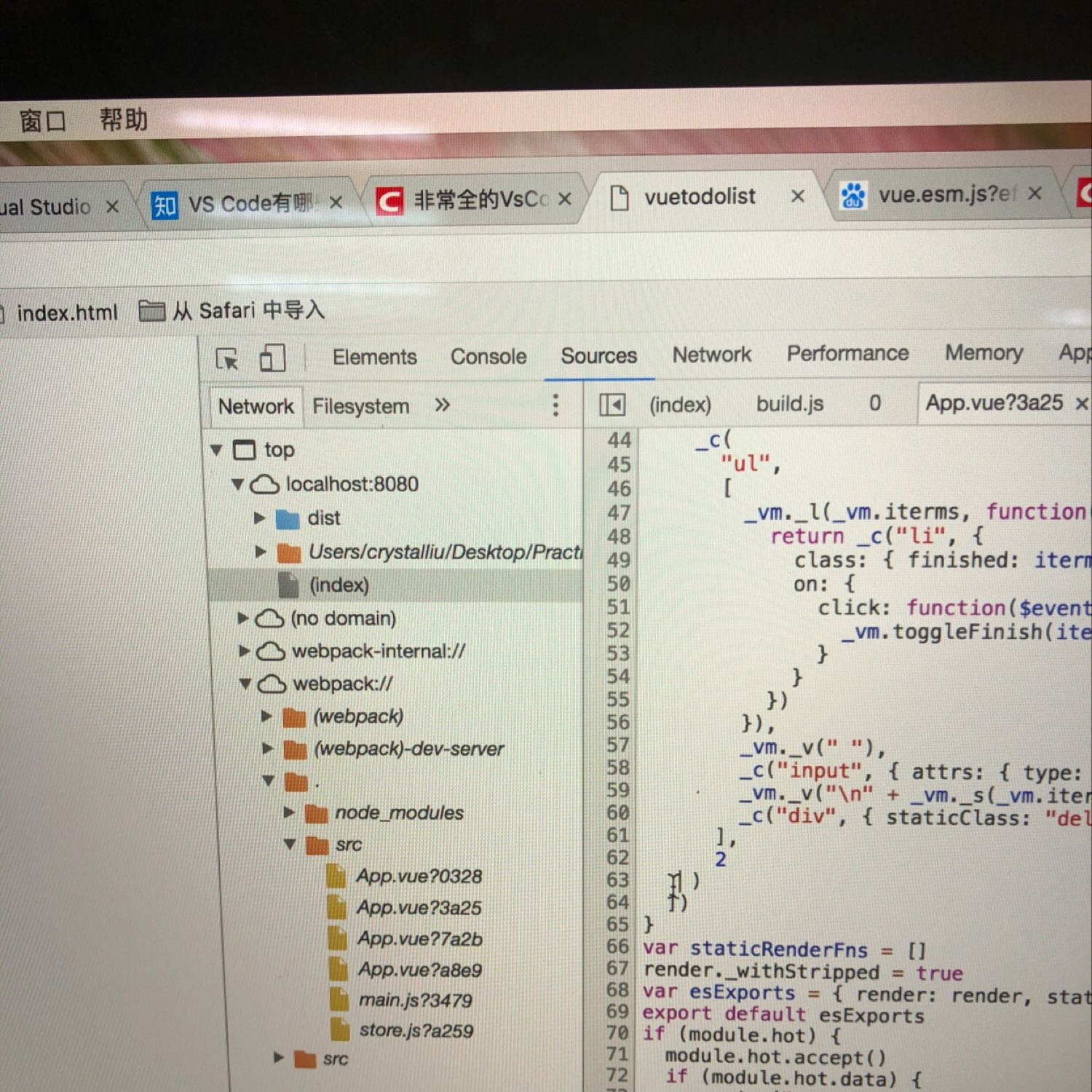The height and width of the screenshot is (1092, 1092).
Task: Click the var staticRenderFns code line
Action: [784, 949]
